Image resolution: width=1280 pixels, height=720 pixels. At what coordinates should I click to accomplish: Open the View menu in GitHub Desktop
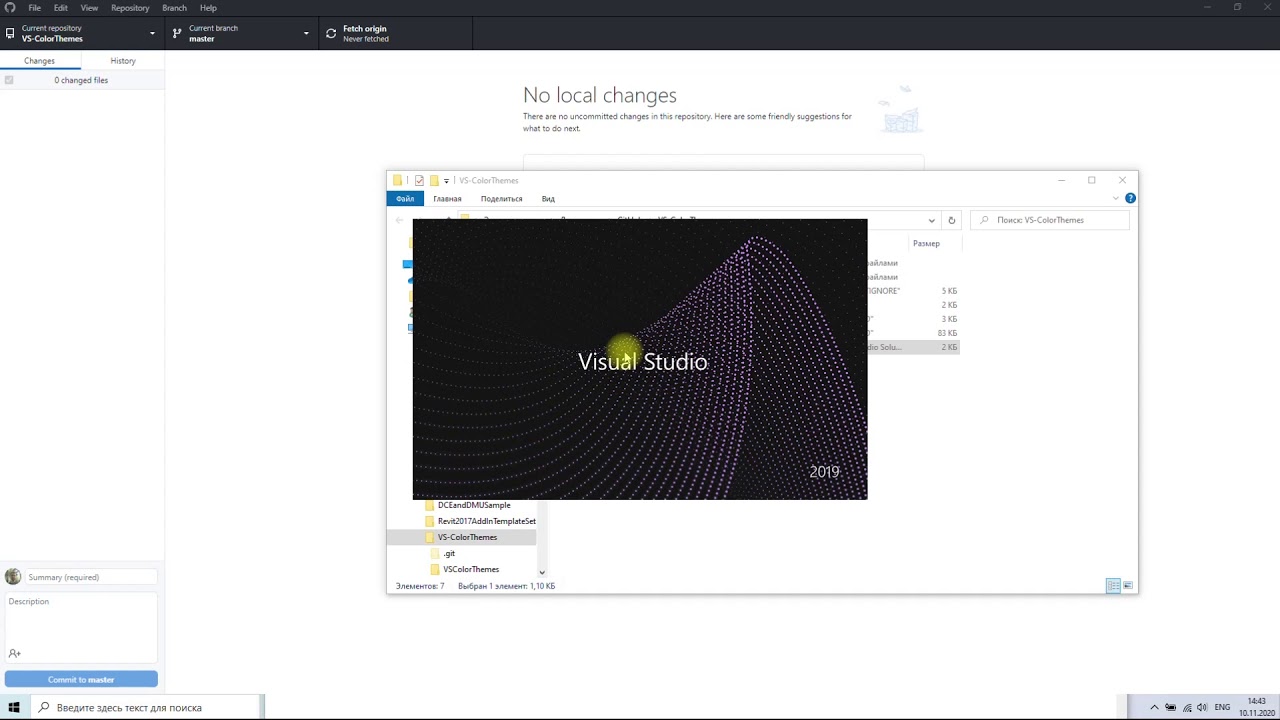click(x=89, y=8)
